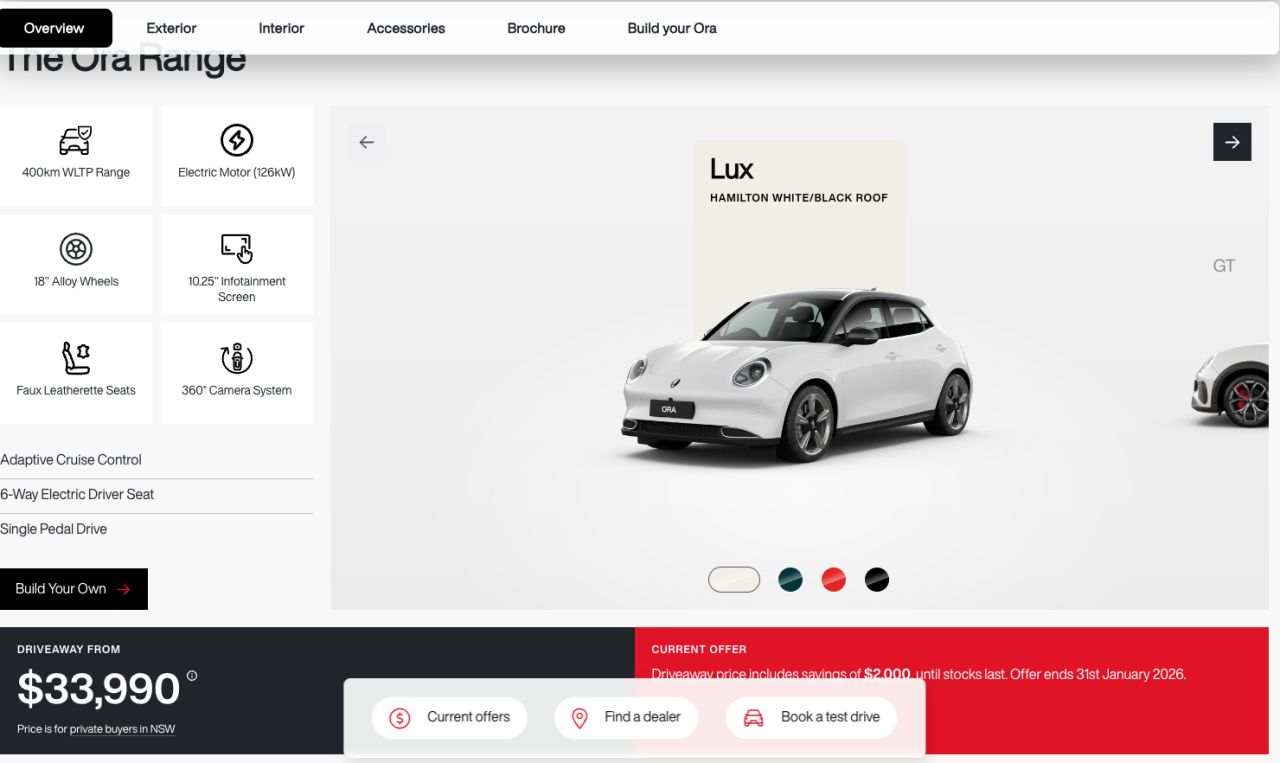Select the GT model preview
The width and height of the screenshot is (1280, 763).
pos(1223,265)
